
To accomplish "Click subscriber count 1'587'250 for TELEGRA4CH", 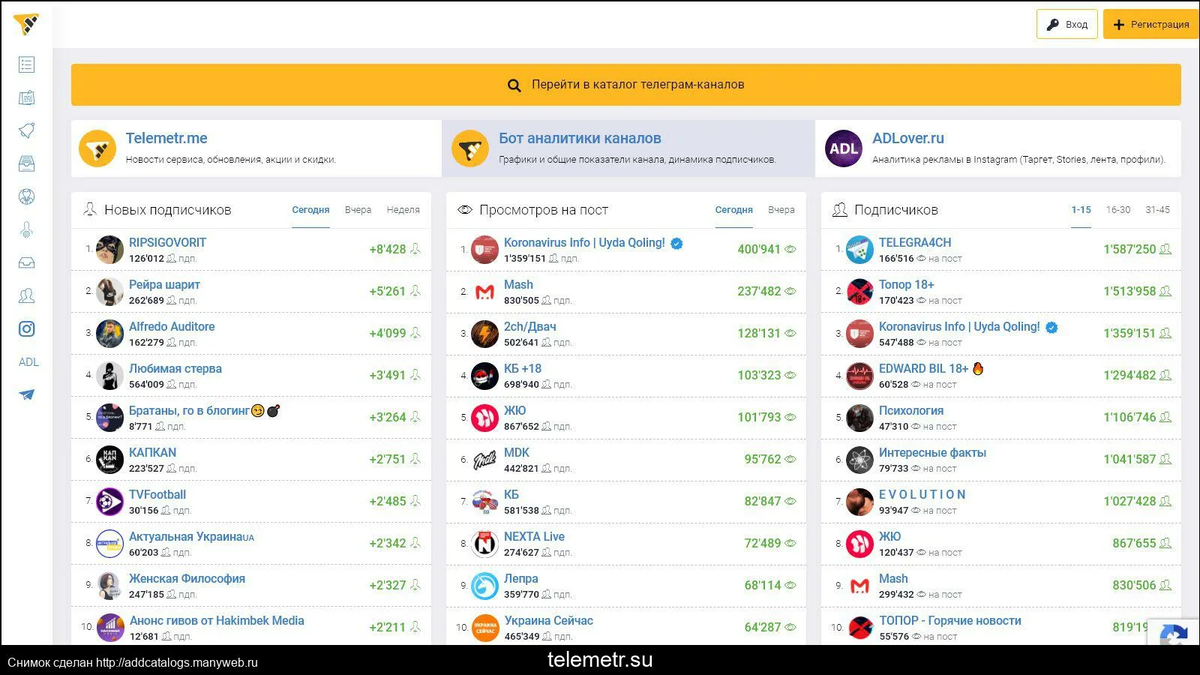I will [x=1130, y=250].
